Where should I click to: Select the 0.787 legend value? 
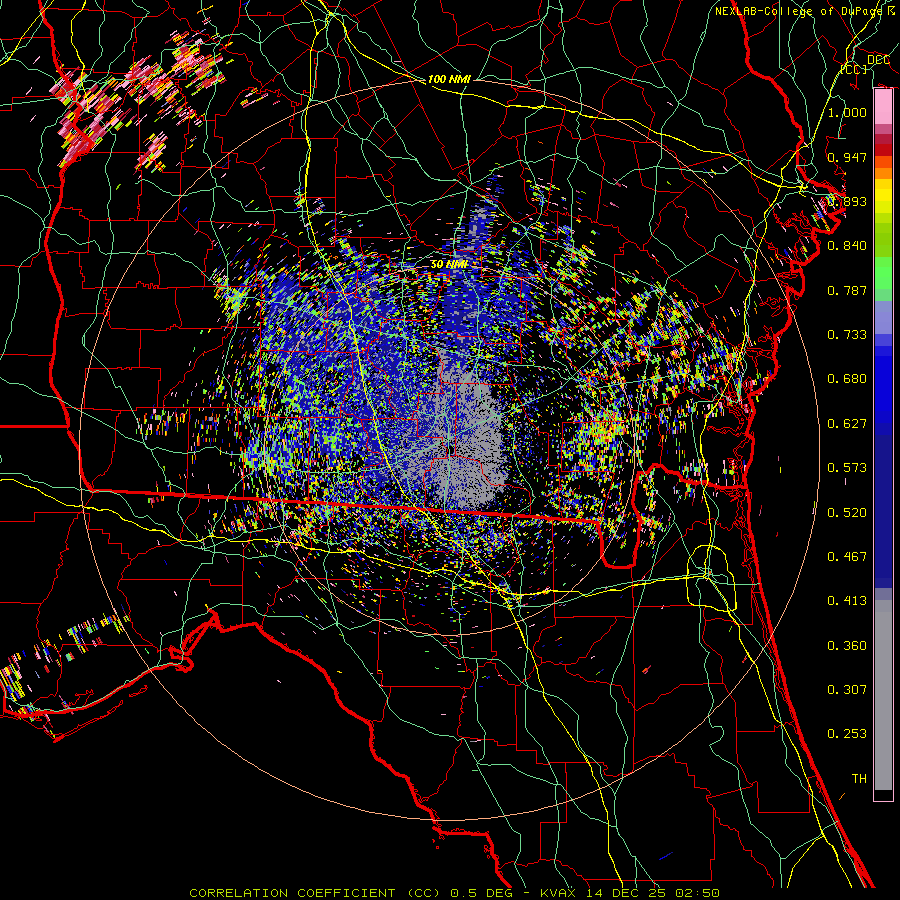tap(847, 290)
